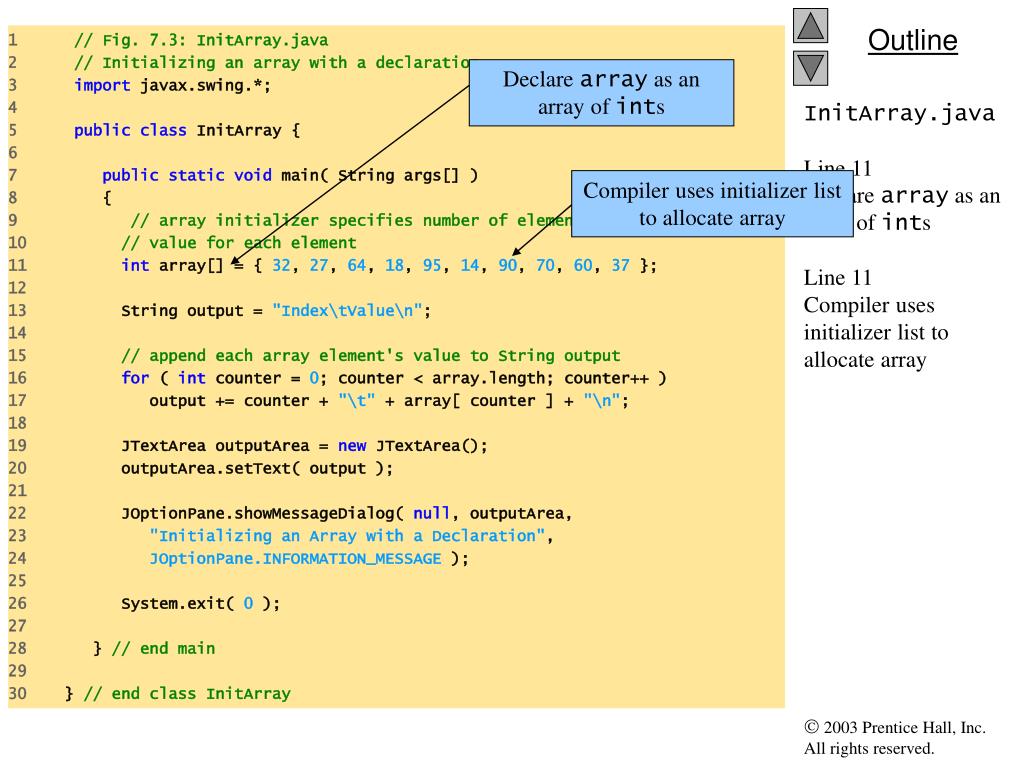Image resolution: width=1024 pixels, height=768 pixels.
Task: Click the '// end class InitArray' comment
Action: pos(187,694)
